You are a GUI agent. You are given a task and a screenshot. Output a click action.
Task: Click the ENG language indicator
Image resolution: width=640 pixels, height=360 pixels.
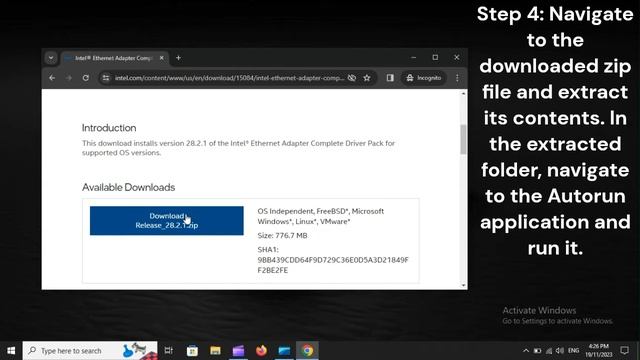573,351
